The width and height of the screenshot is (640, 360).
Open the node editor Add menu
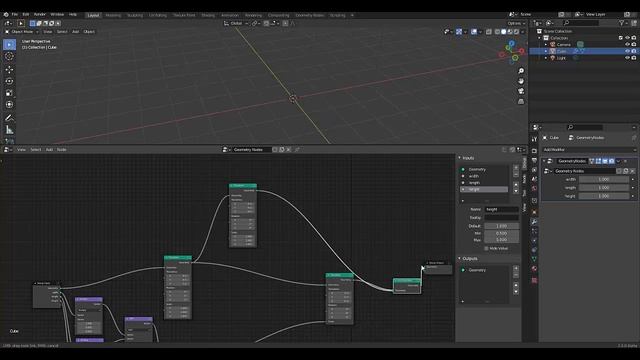(x=49, y=150)
